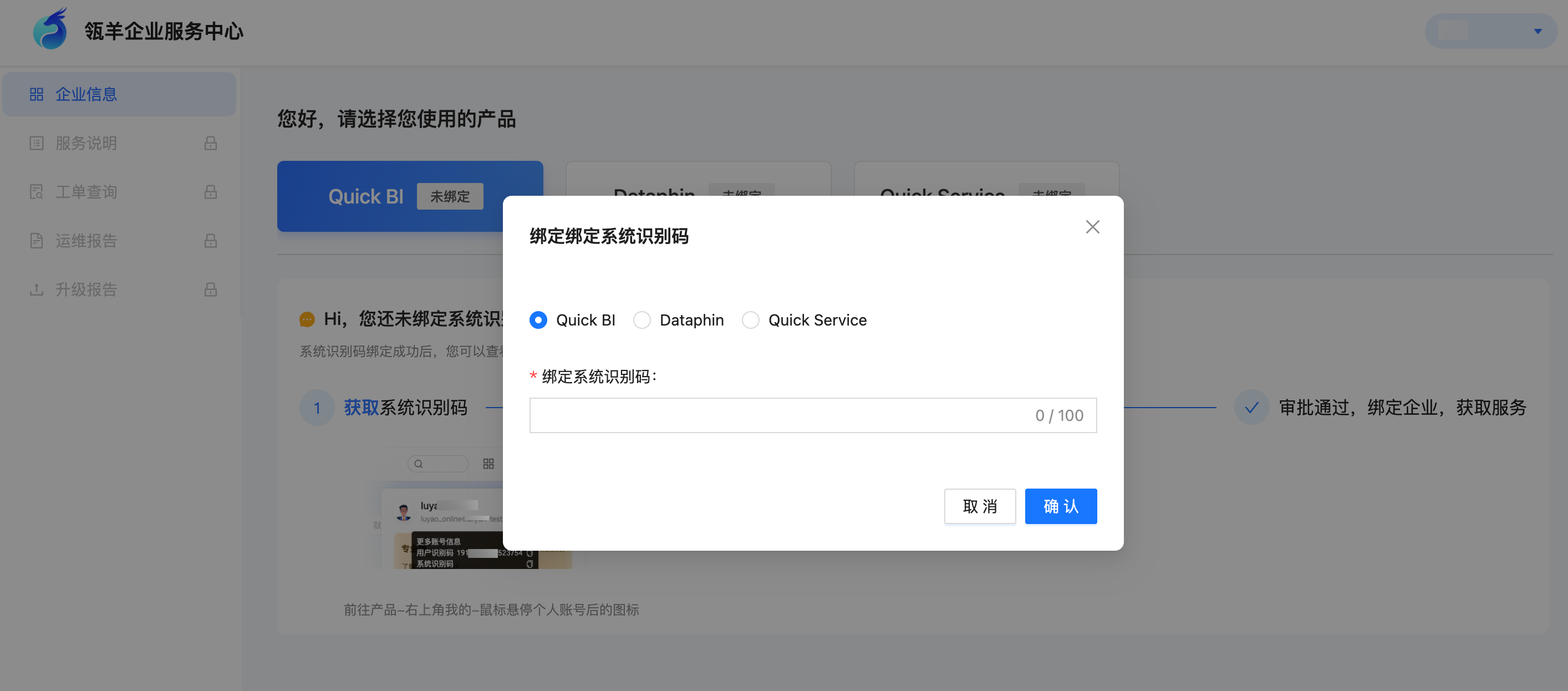Open the 运维报告 sidebar menu item
The image size is (1568, 691).
click(x=86, y=241)
